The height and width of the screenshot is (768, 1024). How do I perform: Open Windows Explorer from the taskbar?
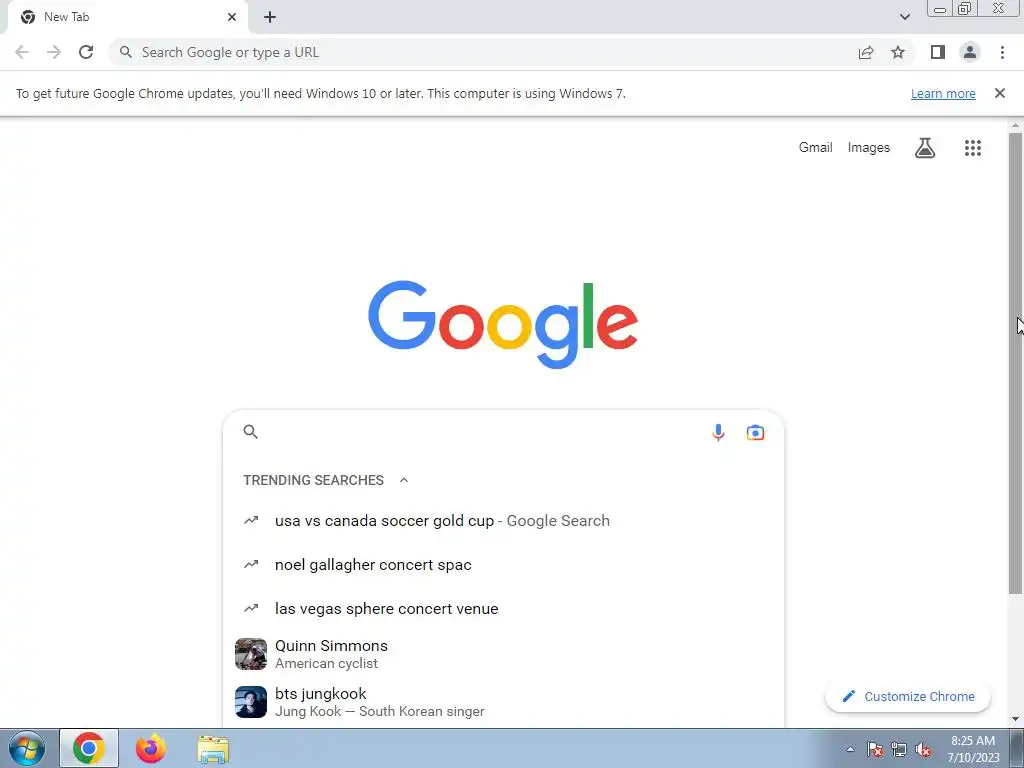point(213,749)
